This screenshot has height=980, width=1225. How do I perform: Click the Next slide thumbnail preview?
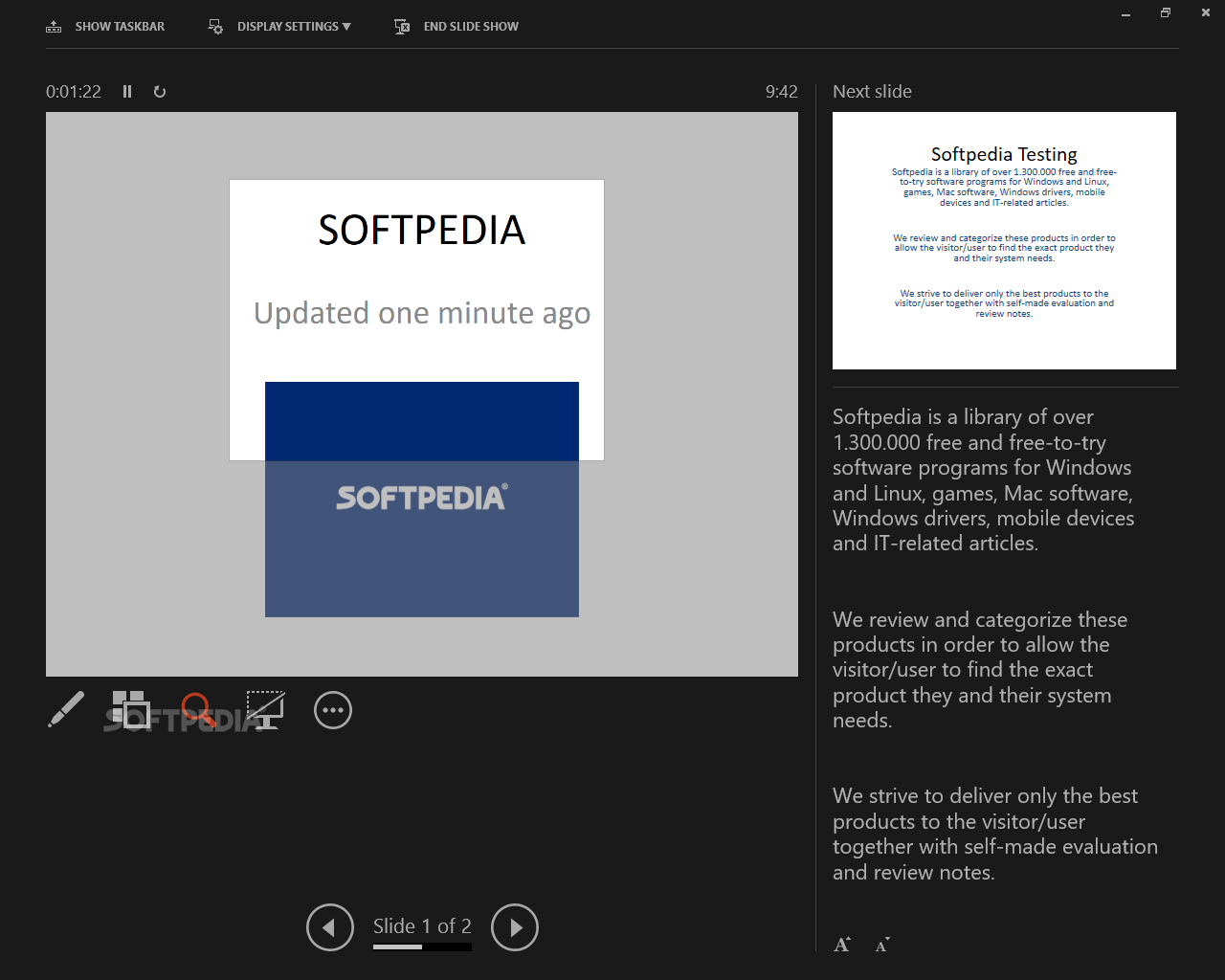click(1004, 240)
